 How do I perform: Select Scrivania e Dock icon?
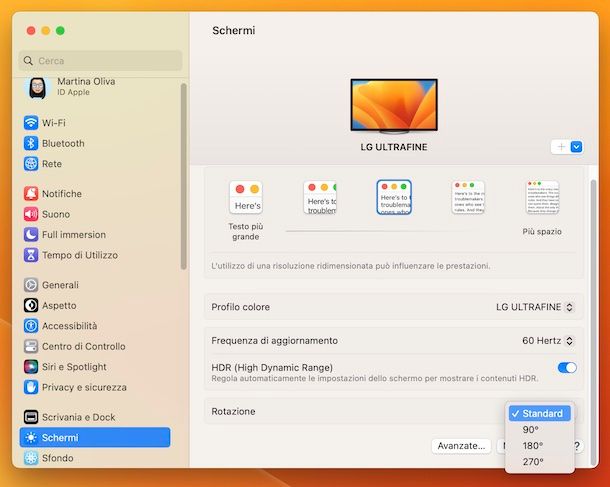tap(31, 417)
